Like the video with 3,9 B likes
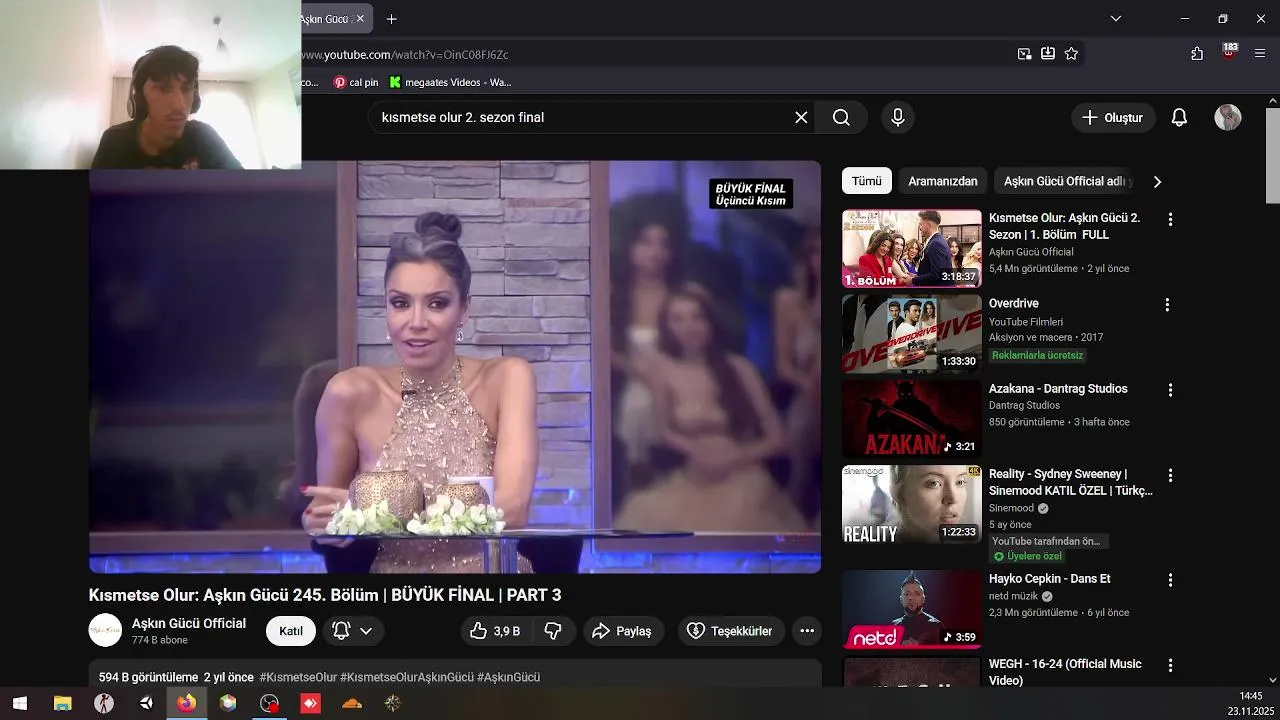The image size is (1280, 720). click(x=495, y=631)
